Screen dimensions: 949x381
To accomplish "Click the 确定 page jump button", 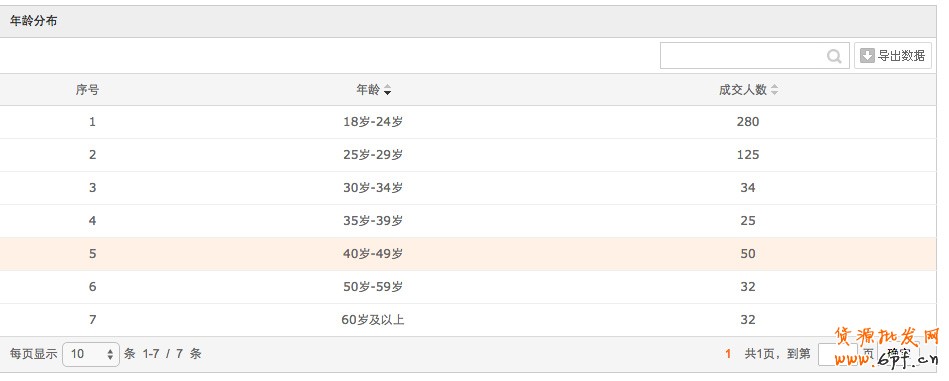I will click(x=898, y=354).
